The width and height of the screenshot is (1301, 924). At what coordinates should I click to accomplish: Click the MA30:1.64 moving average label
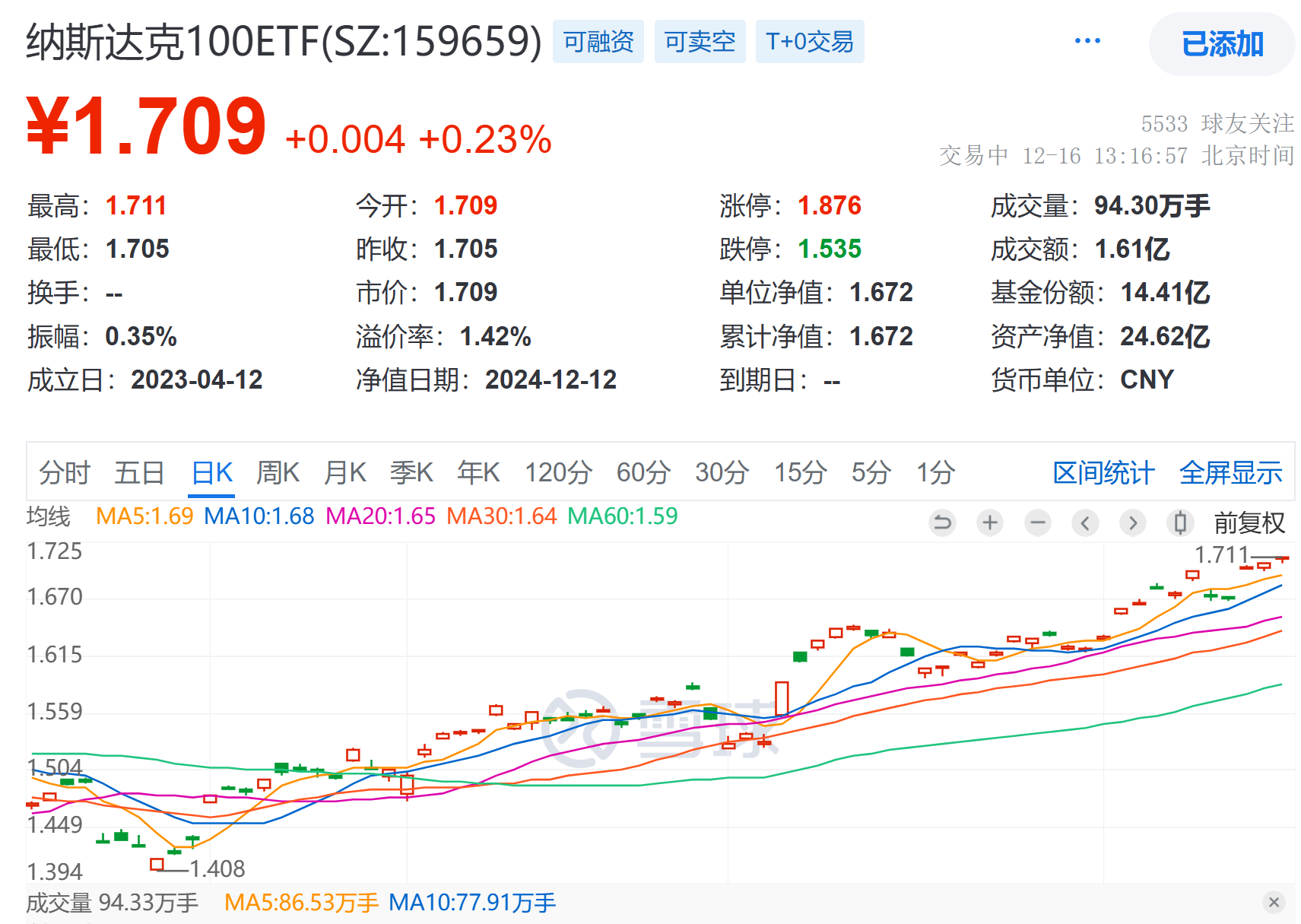502,516
